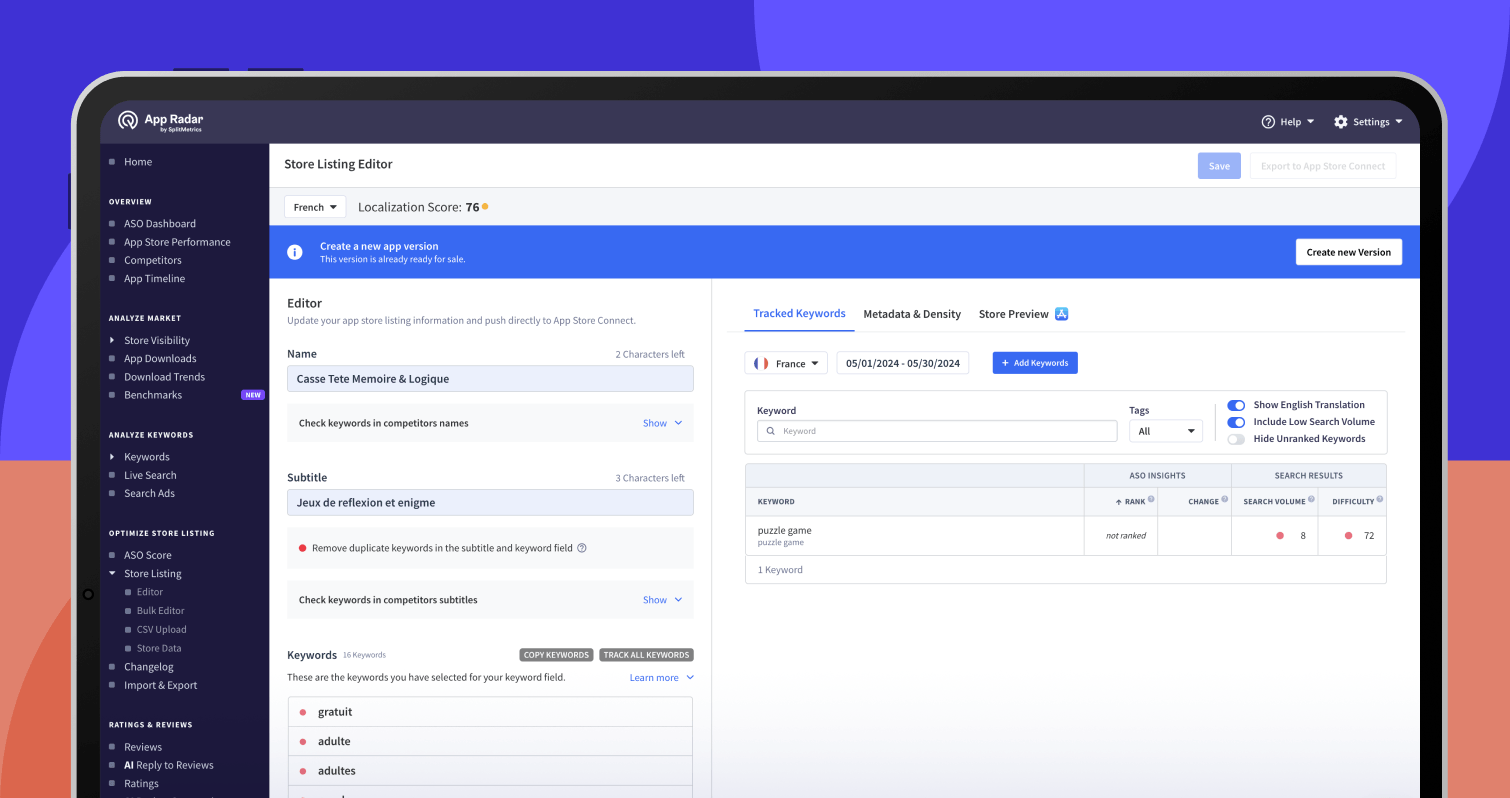Click the Save button

point(1219,166)
